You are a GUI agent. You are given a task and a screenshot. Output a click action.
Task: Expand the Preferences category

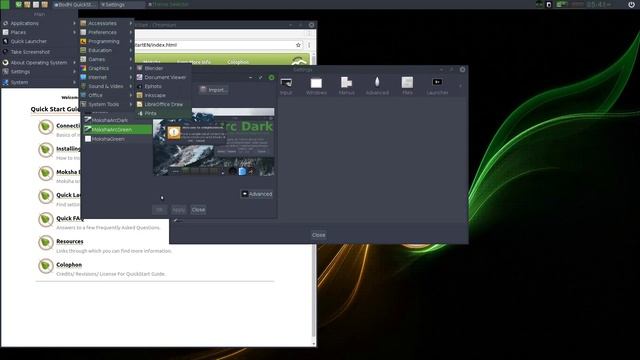[x=106, y=32]
